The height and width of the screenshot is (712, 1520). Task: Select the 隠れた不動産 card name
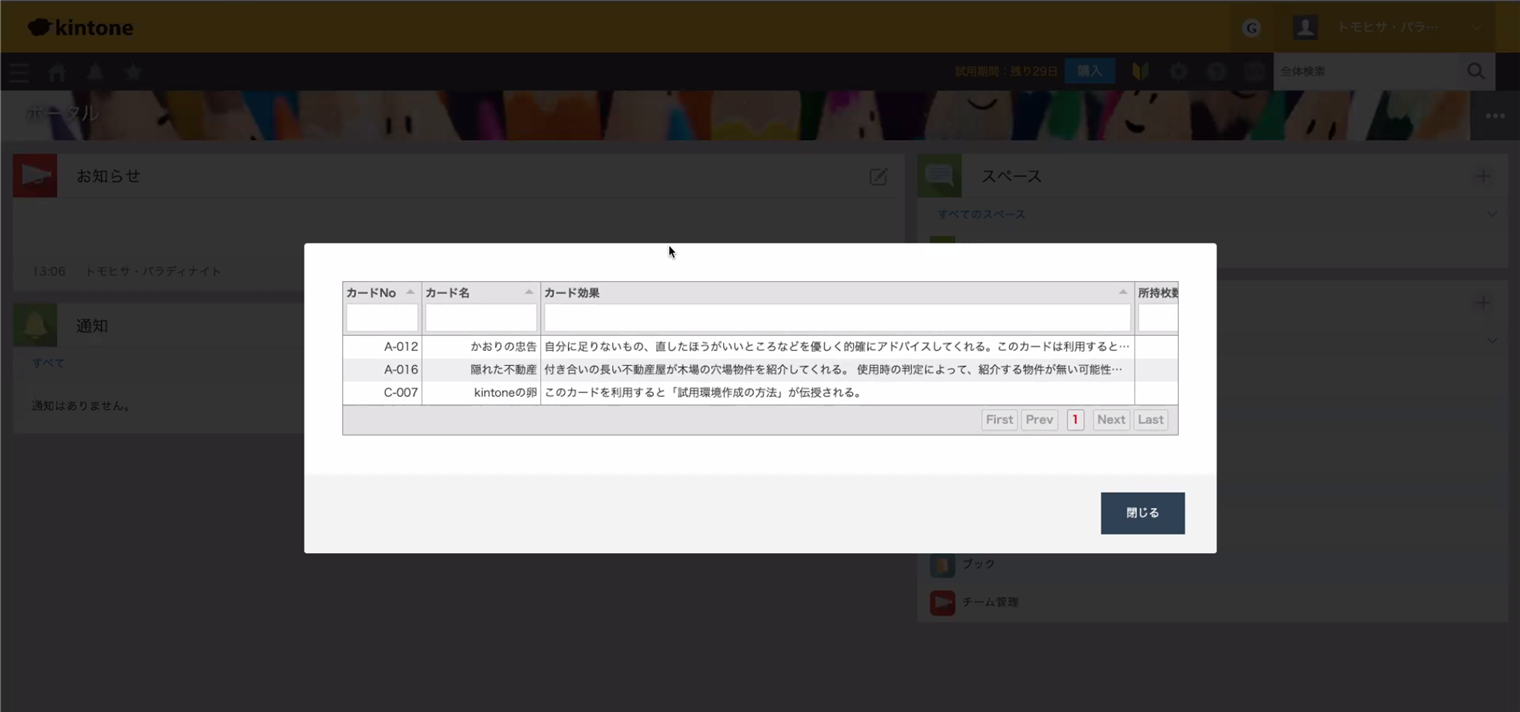[504, 370]
